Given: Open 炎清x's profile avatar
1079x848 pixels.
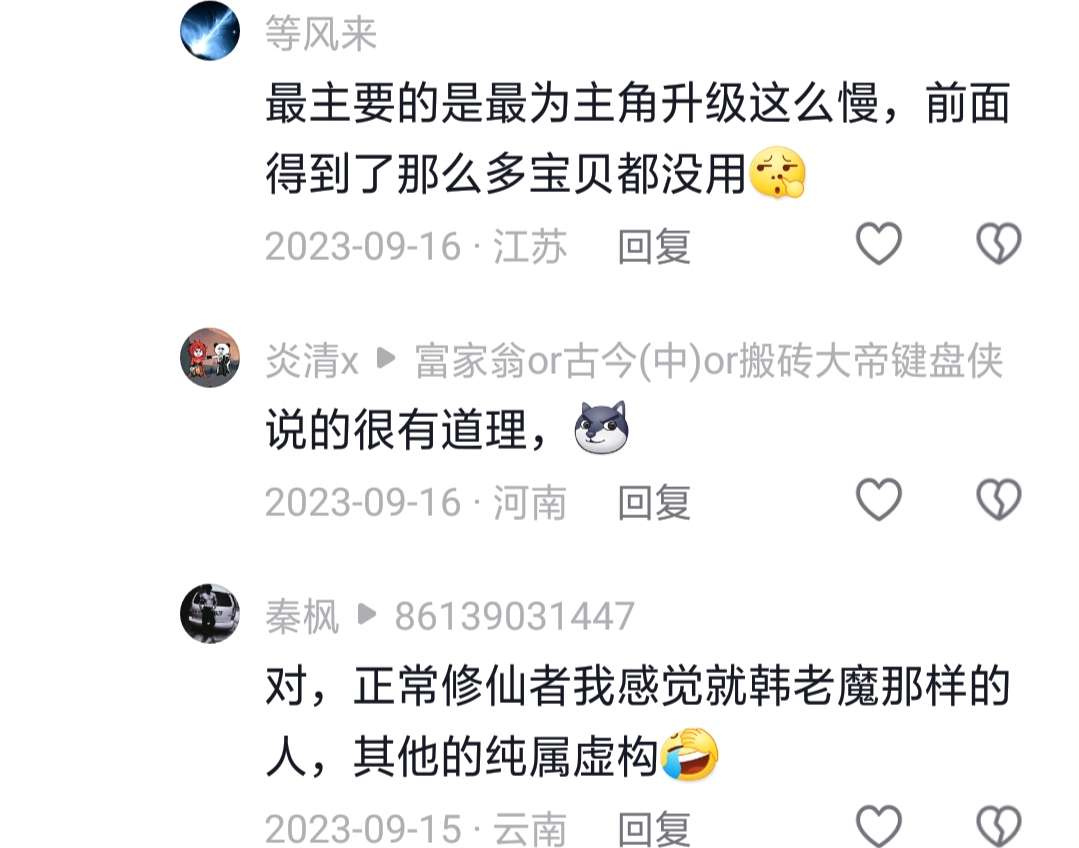Looking at the screenshot, I should (x=210, y=357).
